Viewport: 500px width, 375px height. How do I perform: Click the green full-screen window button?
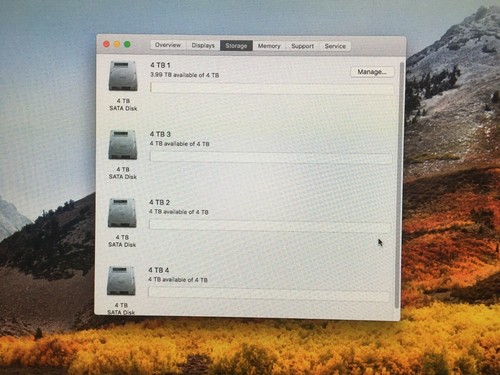pos(127,44)
